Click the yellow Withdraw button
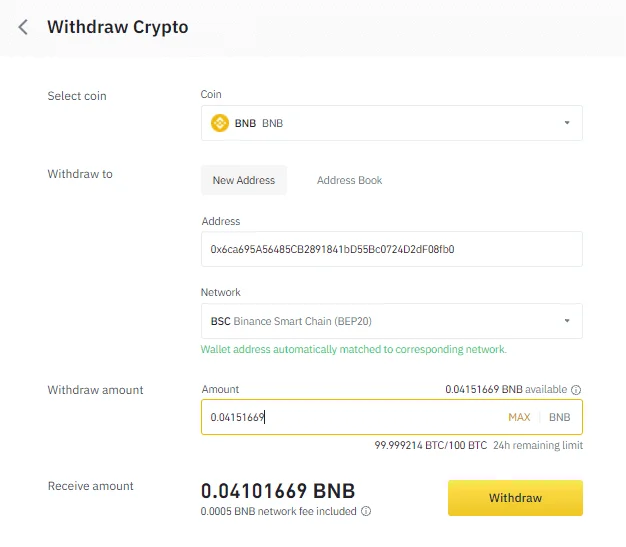The width and height of the screenshot is (626, 547). (x=515, y=498)
